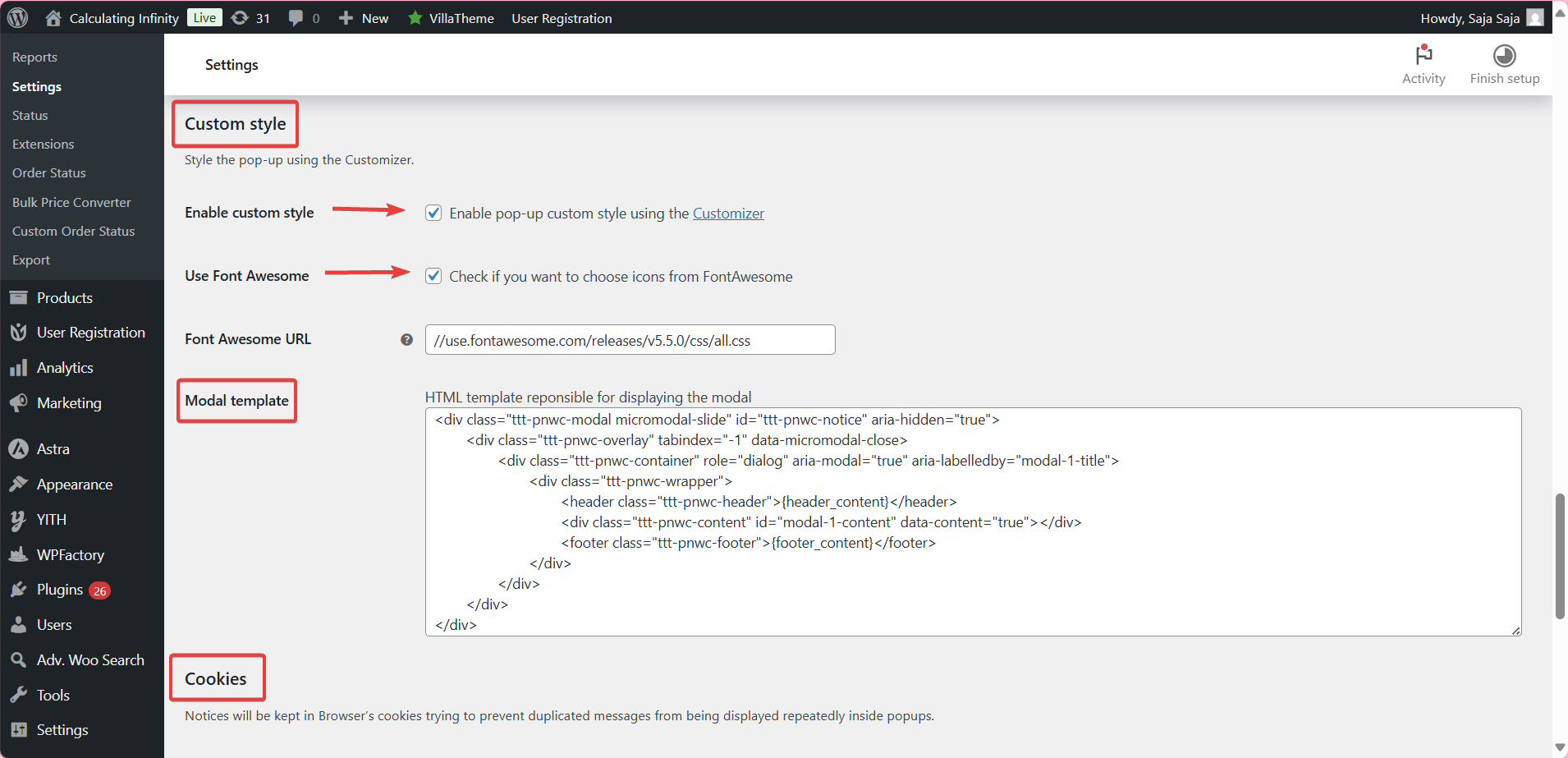Image resolution: width=1568 pixels, height=758 pixels.
Task: Click the page vertical scrollbar thumb
Action: 1560,556
